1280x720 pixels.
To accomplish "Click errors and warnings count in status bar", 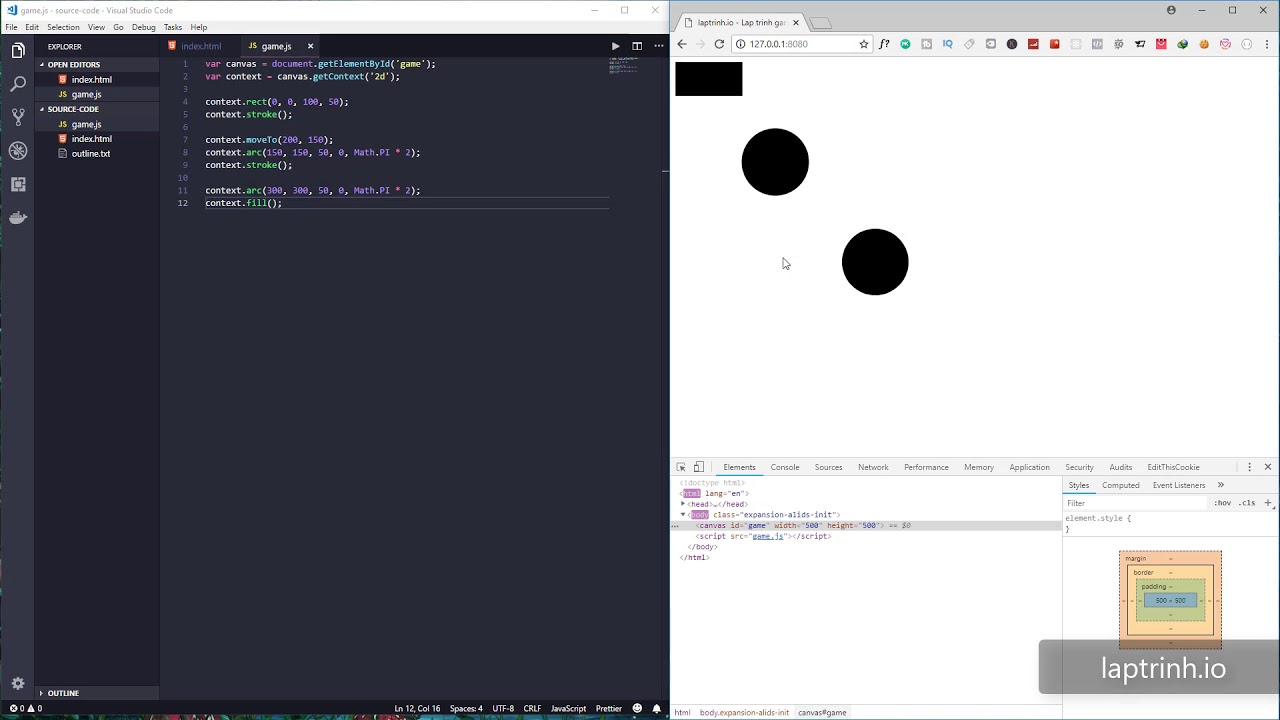I will [x=26, y=708].
